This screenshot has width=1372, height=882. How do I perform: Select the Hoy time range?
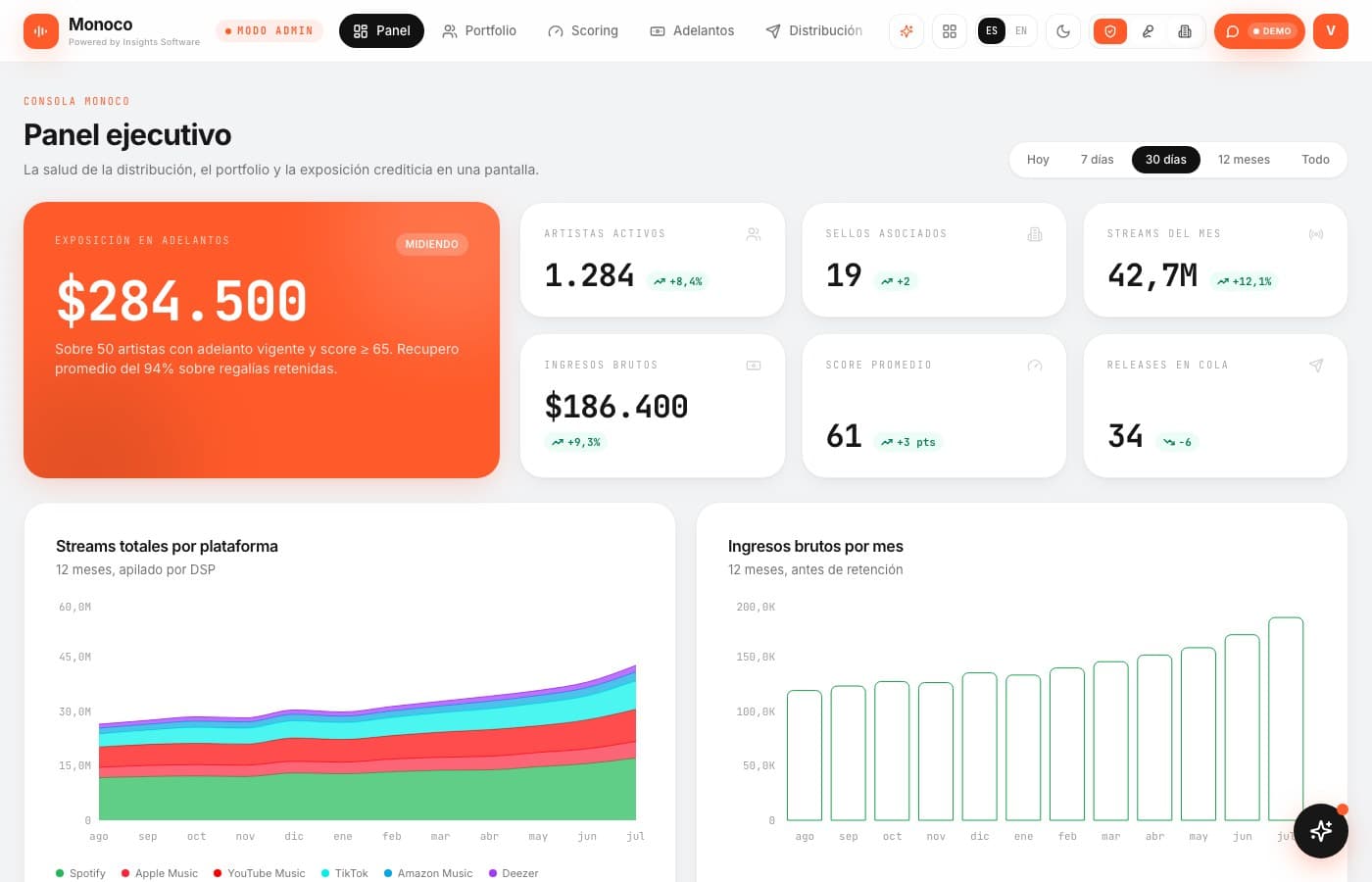tap(1038, 160)
